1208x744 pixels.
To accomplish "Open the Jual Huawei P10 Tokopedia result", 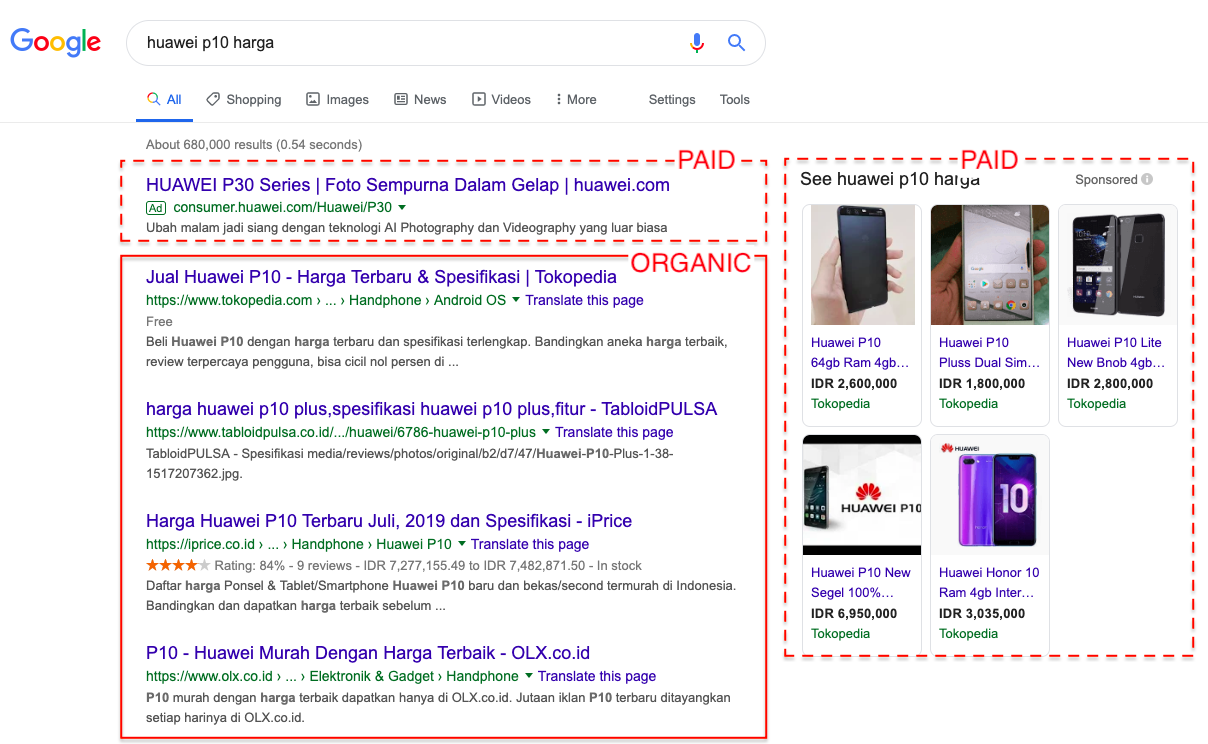I will pos(381,277).
